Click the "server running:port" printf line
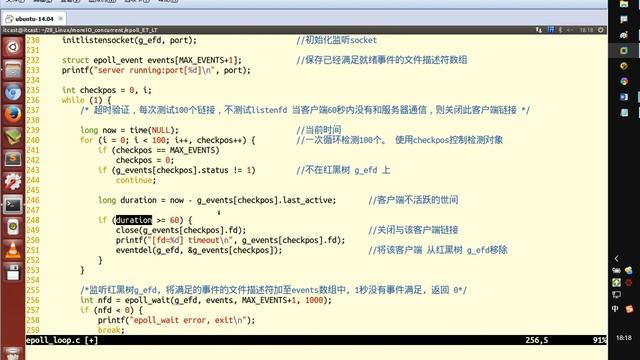This screenshot has height=360, width=640. tap(156, 70)
